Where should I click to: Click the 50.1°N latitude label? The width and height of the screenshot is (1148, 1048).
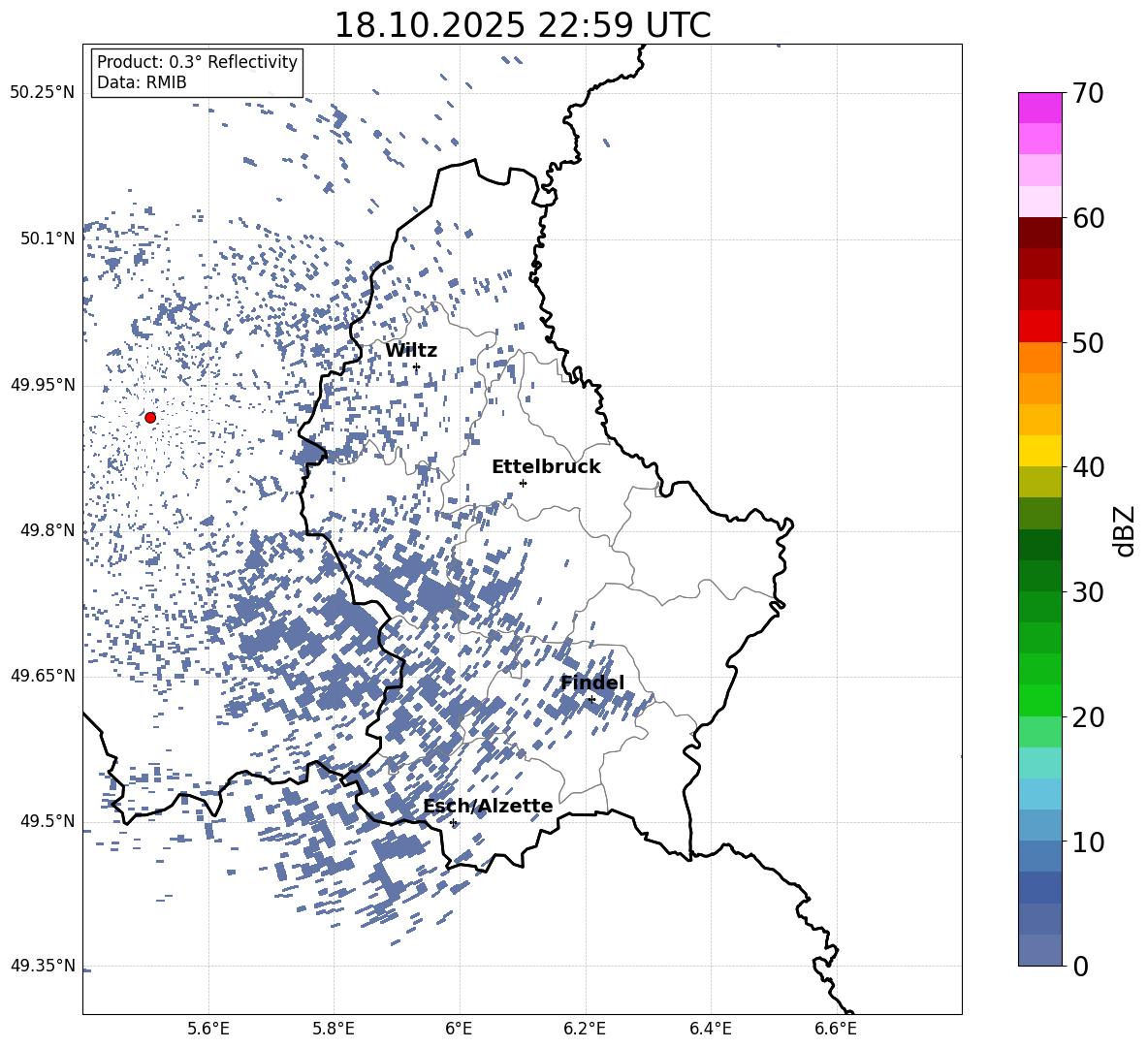point(48,238)
